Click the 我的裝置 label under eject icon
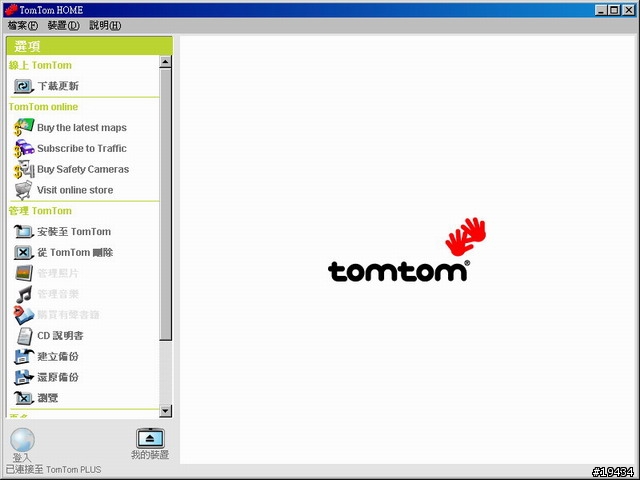640x480 pixels. point(150,455)
